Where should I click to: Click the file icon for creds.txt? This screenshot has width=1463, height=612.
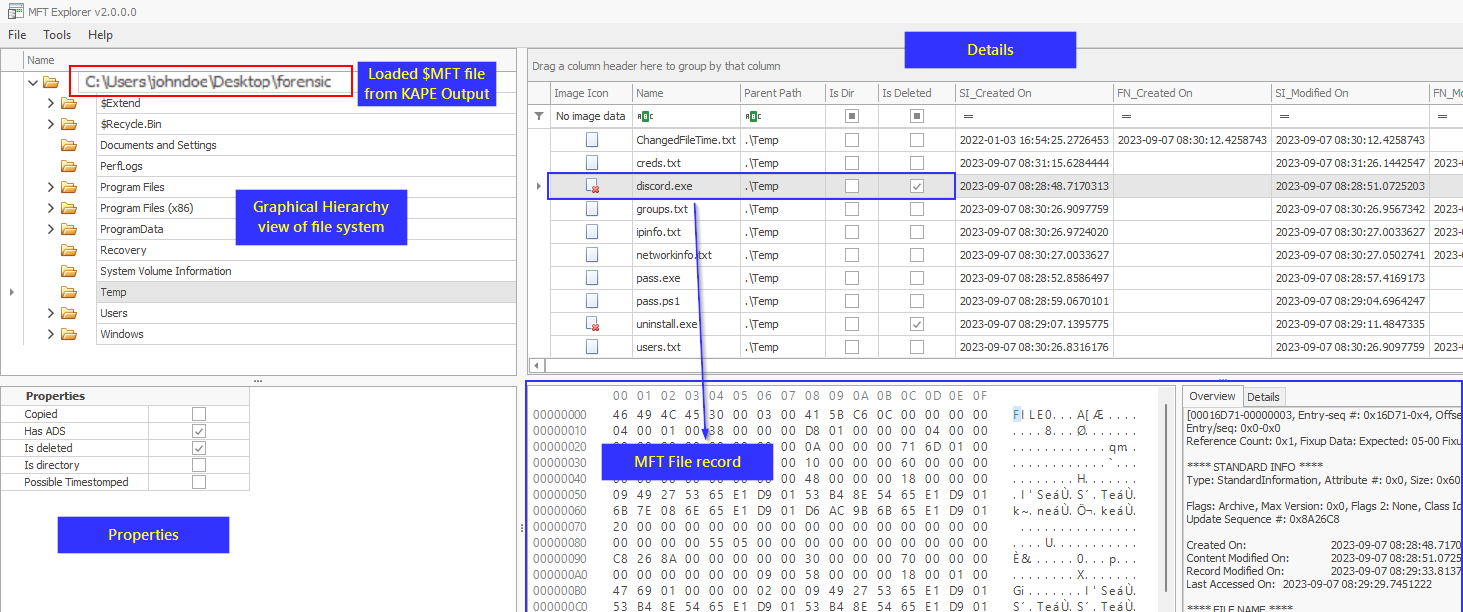[592, 163]
